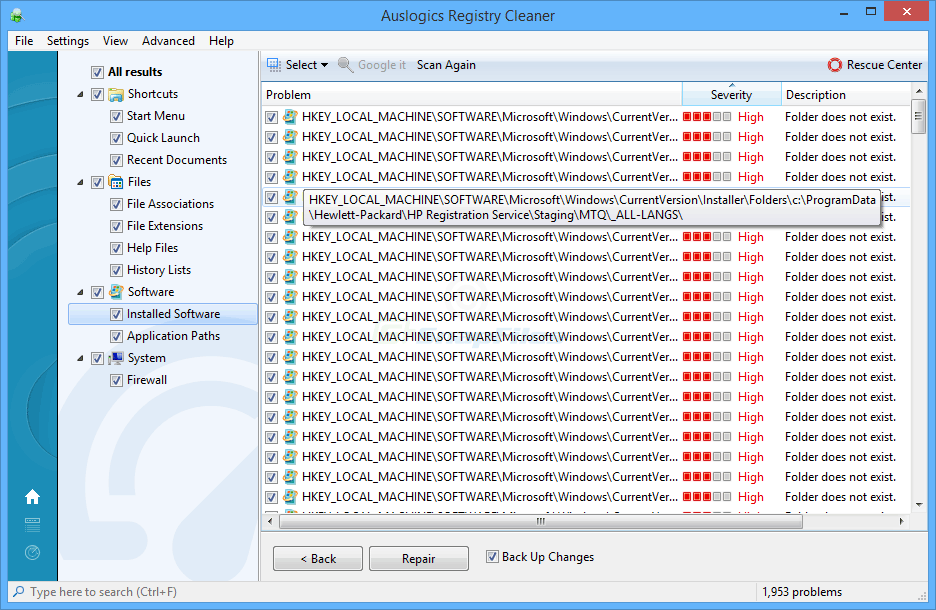This screenshot has width=936, height=610.
Task: Click the search field Type here to search
Action: [x=382, y=591]
